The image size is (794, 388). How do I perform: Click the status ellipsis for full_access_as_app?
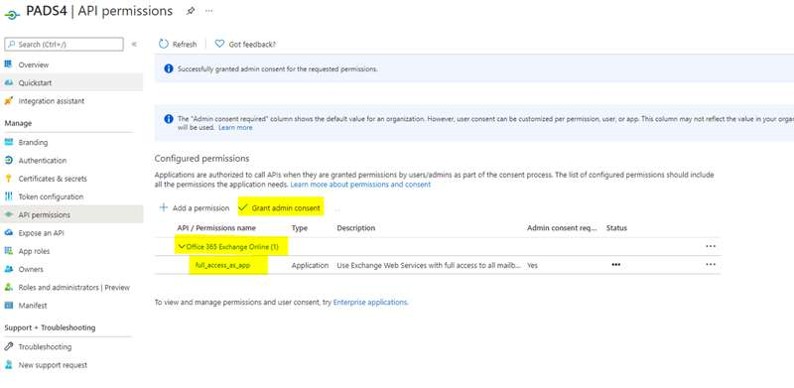coord(616,264)
